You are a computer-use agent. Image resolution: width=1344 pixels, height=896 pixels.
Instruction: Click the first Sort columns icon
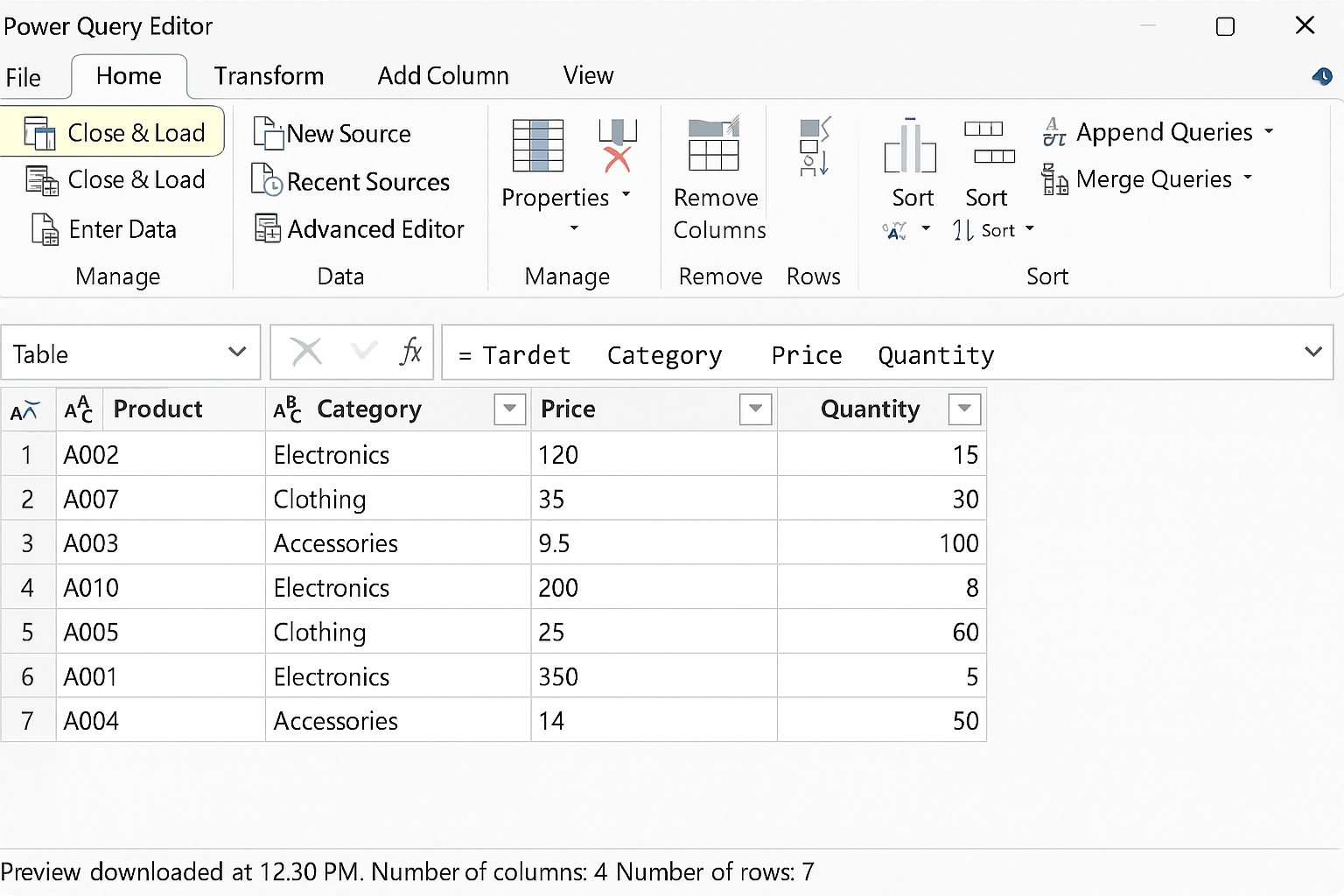pyautogui.click(x=910, y=146)
